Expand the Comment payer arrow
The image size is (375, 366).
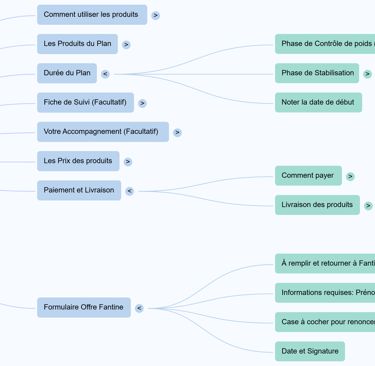(x=350, y=177)
